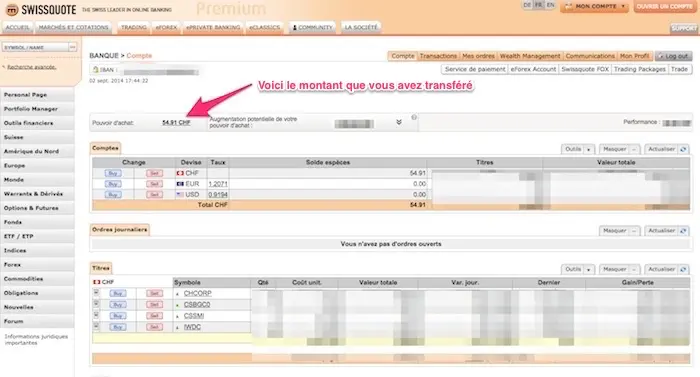The image size is (700, 377).
Task: Refresh Comptes section via Actualiser icon
Action: [683, 149]
